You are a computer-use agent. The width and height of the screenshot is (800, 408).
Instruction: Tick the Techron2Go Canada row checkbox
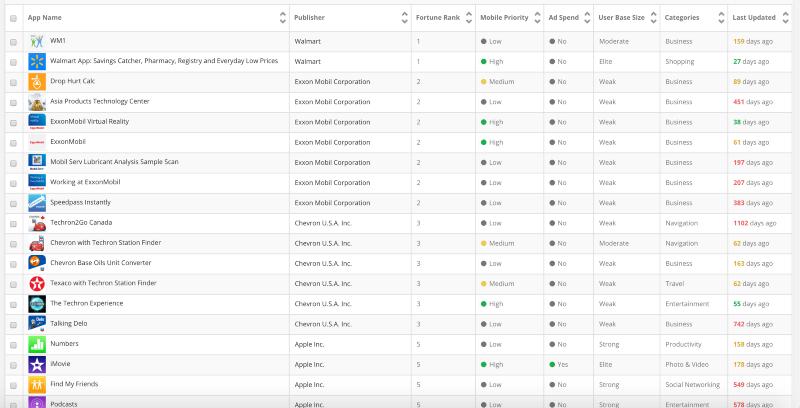[13, 224]
